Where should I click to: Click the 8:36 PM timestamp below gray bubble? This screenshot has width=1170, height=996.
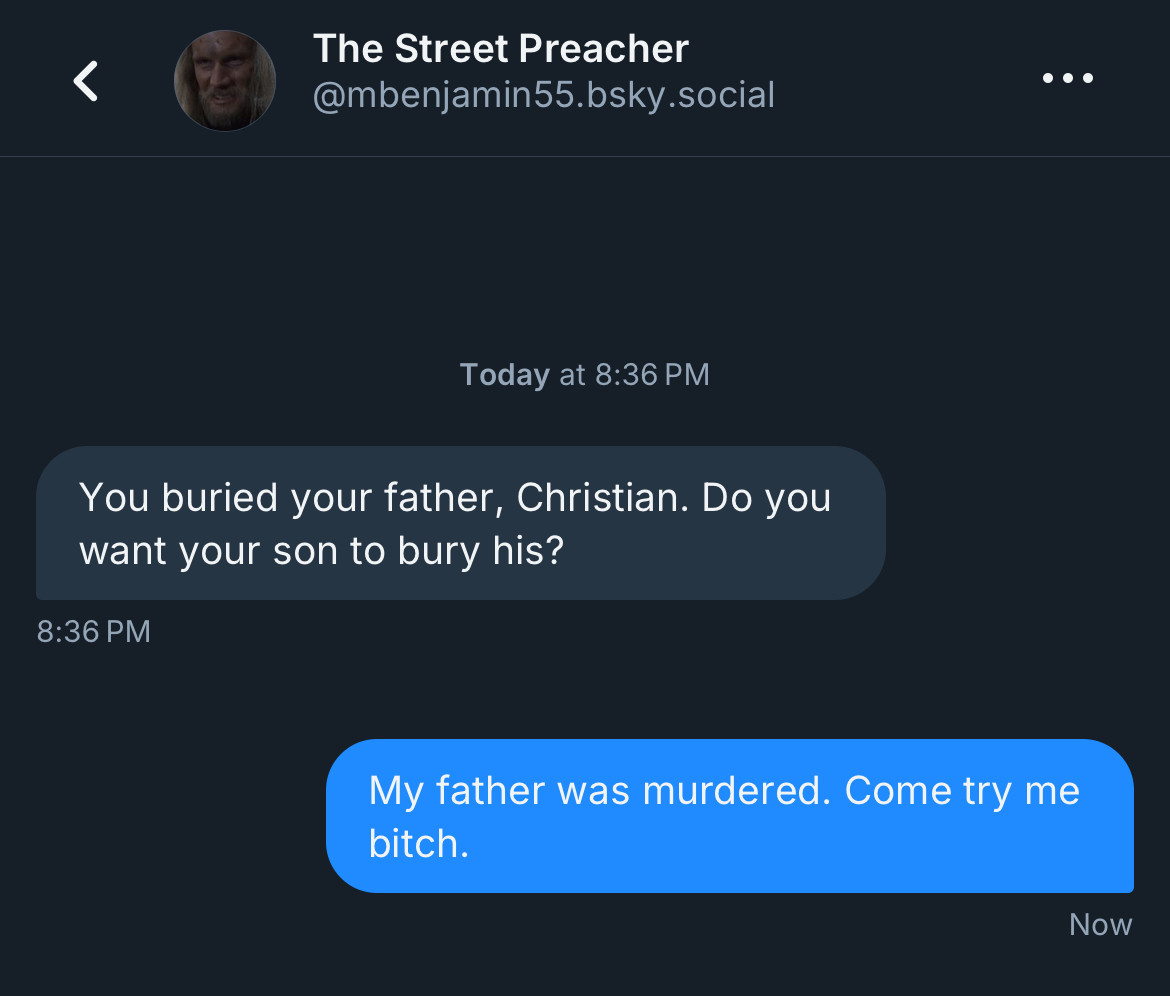tap(94, 632)
